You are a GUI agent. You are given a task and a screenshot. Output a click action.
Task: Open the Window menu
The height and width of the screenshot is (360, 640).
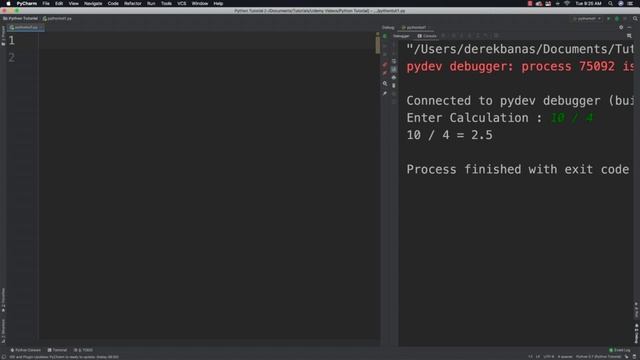pyautogui.click(x=200, y=3)
